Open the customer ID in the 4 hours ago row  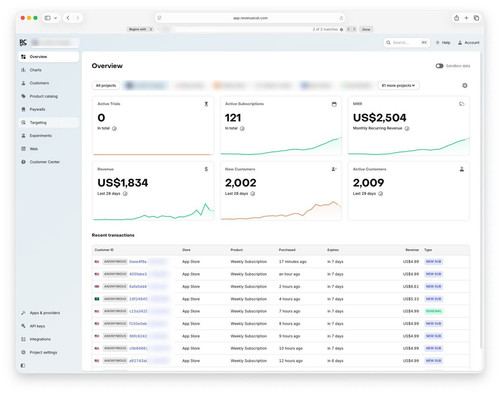click(x=138, y=299)
